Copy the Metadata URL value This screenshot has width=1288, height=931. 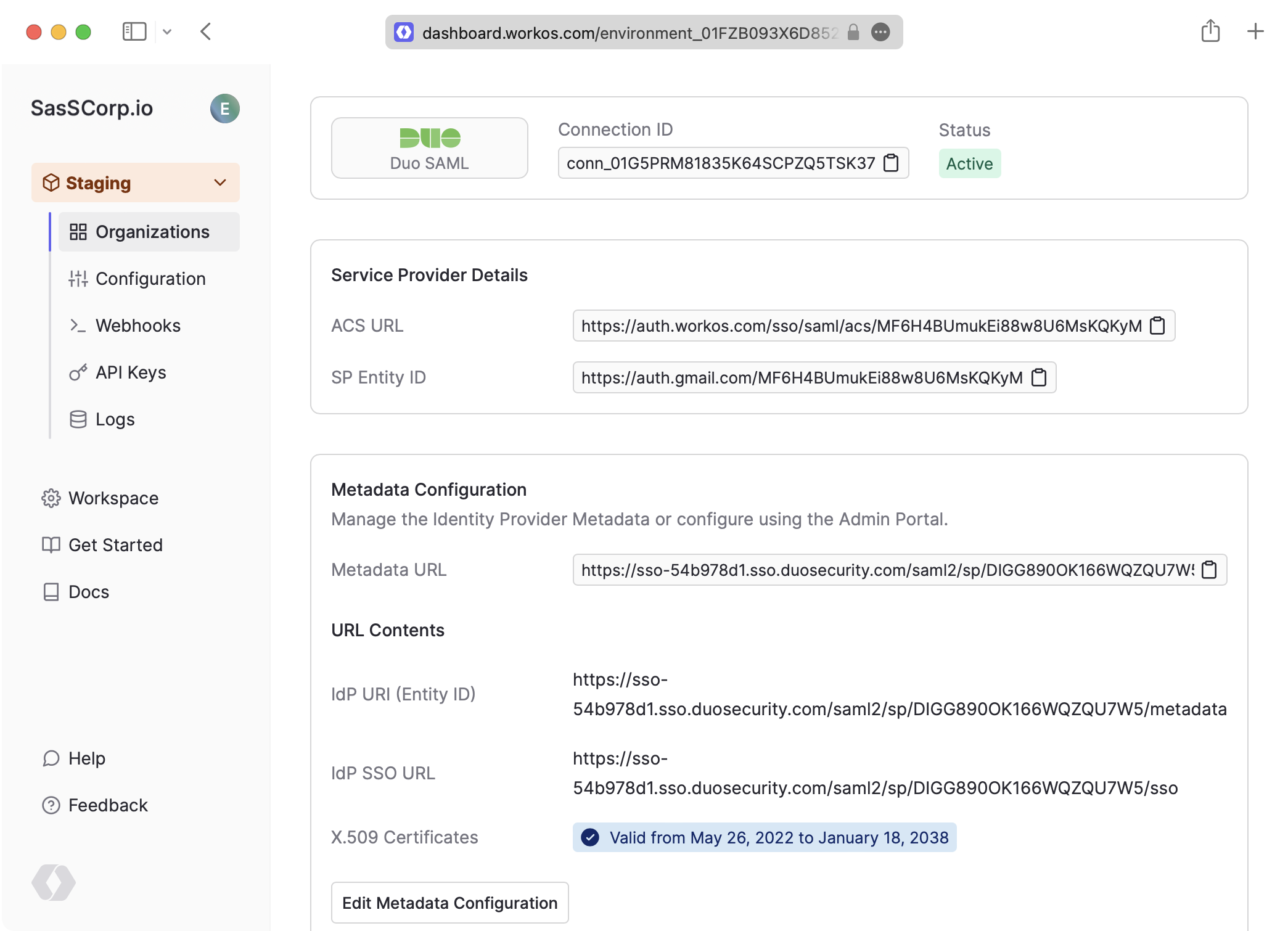pyautogui.click(x=1209, y=570)
